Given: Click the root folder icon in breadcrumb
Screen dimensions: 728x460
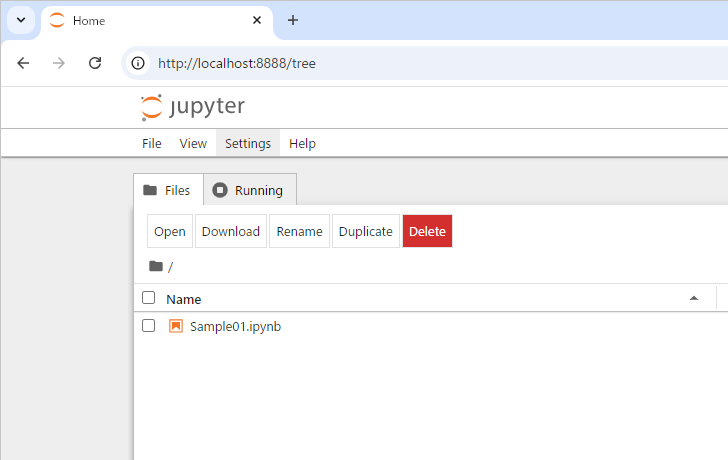Looking at the screenshot, I should 156,266.
